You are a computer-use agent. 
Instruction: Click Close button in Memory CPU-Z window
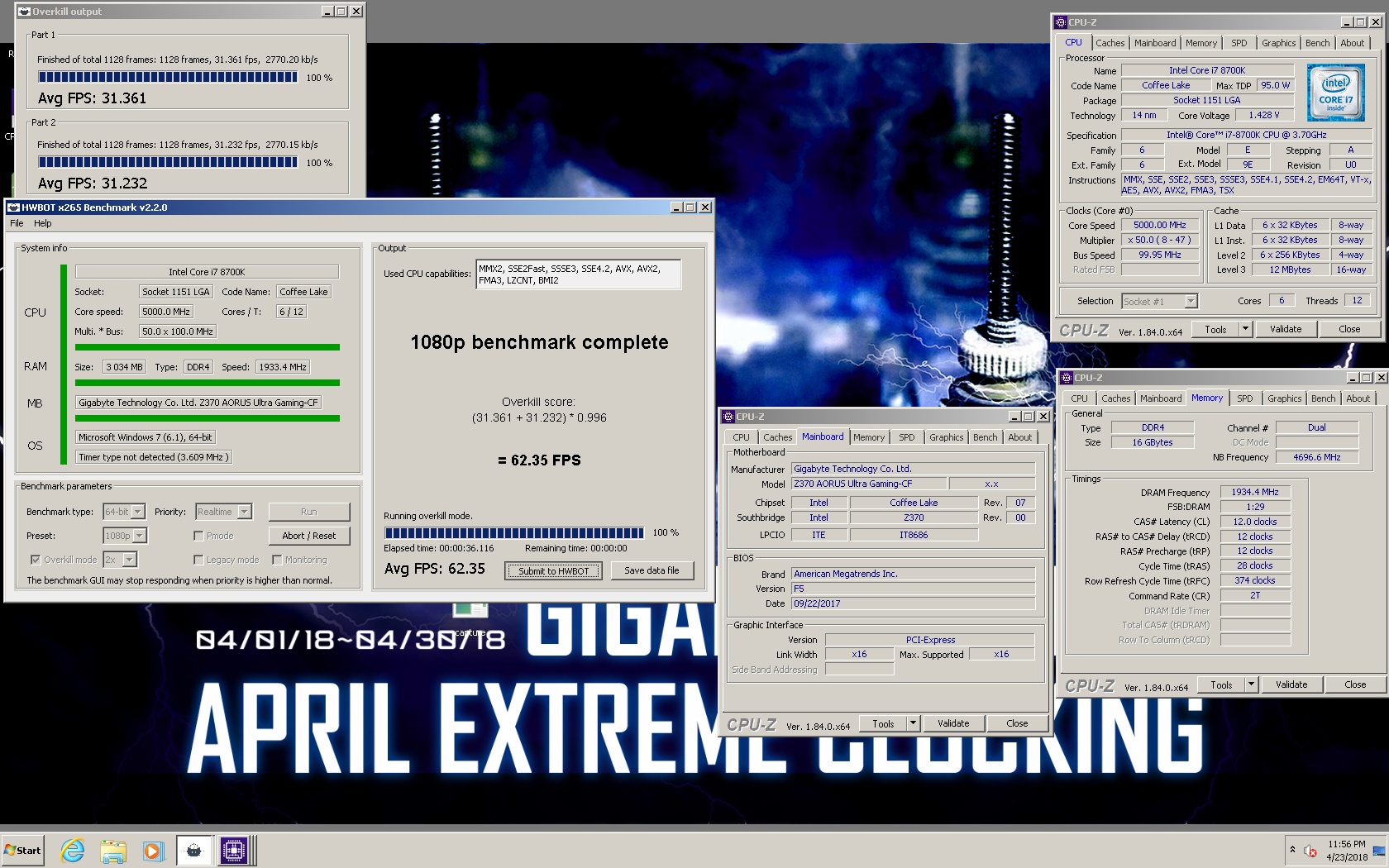click(x=1354, y=684)
